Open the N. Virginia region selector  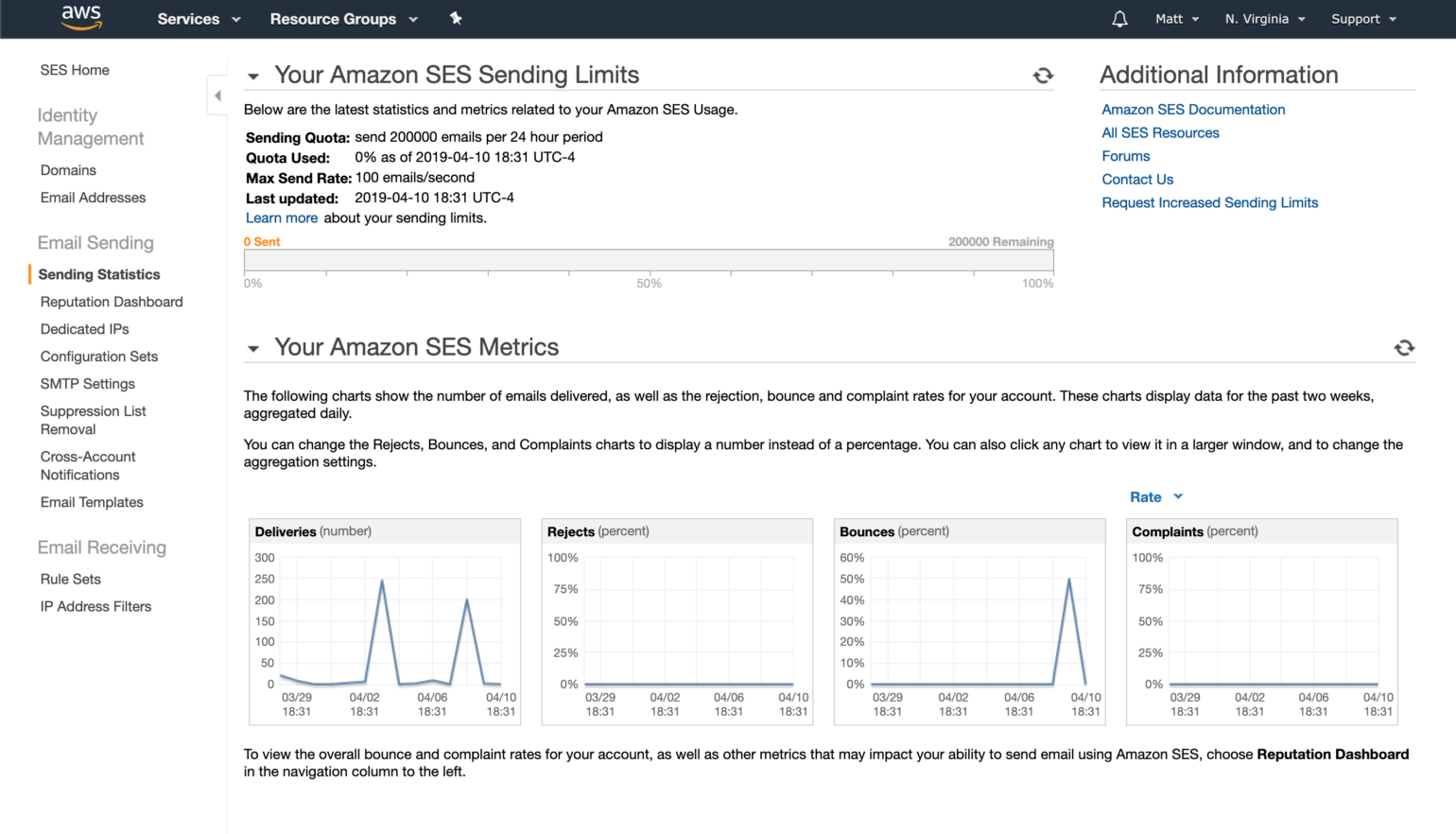point(1265,19)
